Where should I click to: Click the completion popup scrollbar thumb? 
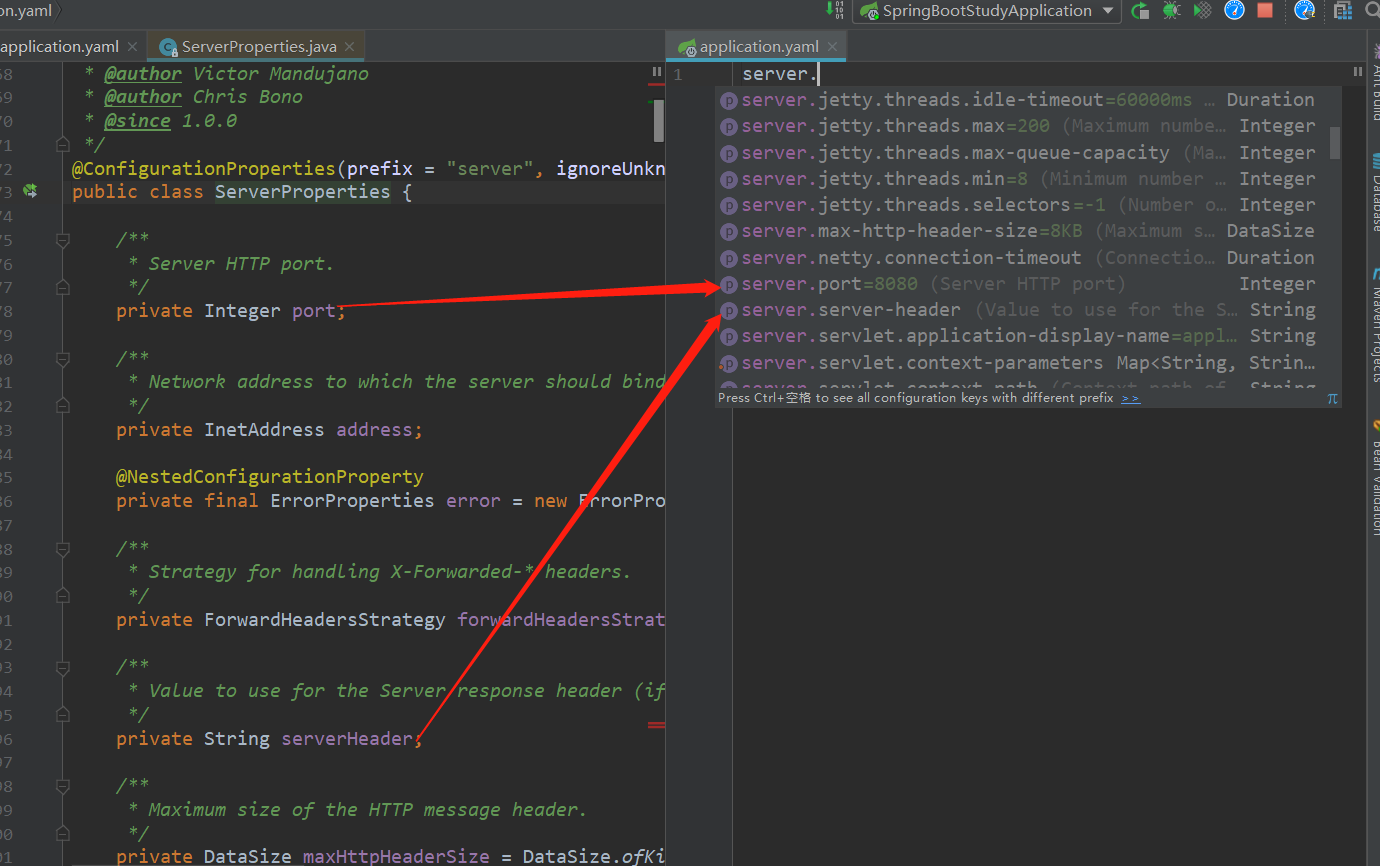(x=1335, y=143)
